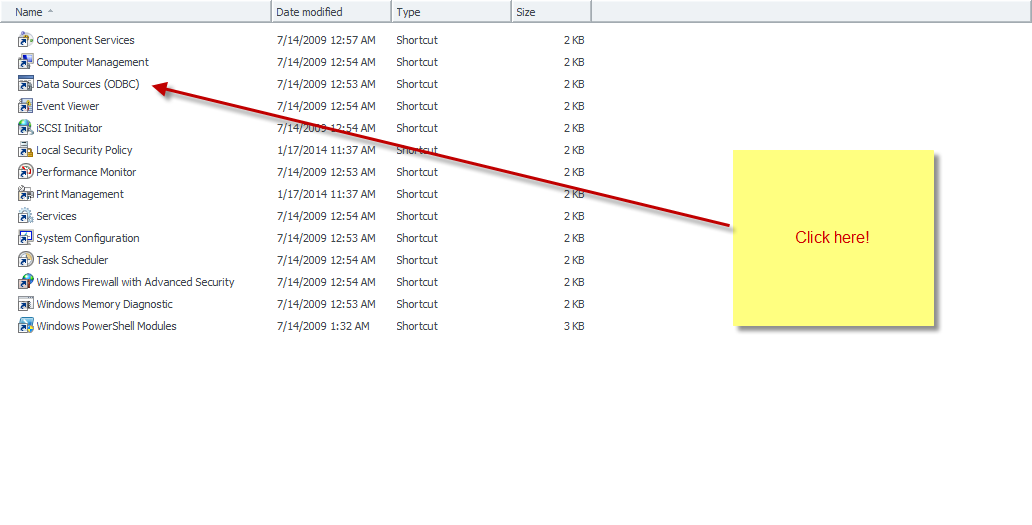Sort by the Date modified column

pyautogui.click(x=309, y=12)
